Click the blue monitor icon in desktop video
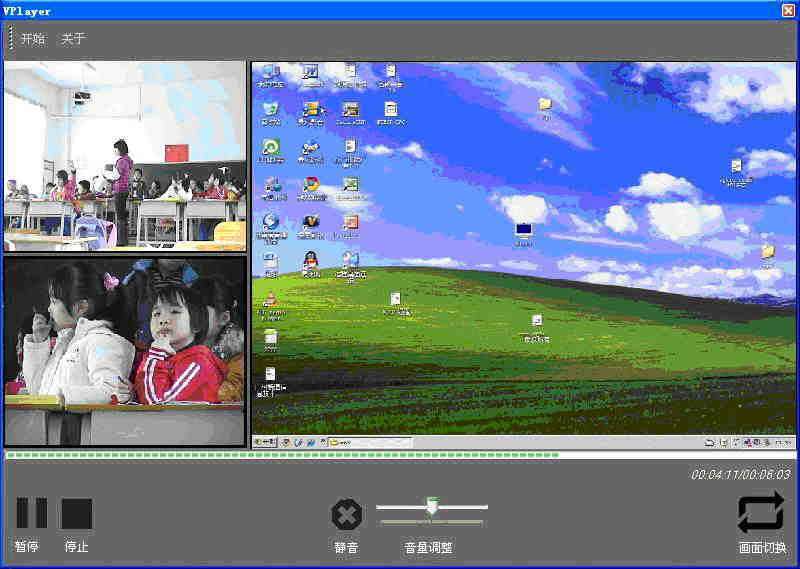The height and width of the screenshot is (569, 800). coord(524,231)
